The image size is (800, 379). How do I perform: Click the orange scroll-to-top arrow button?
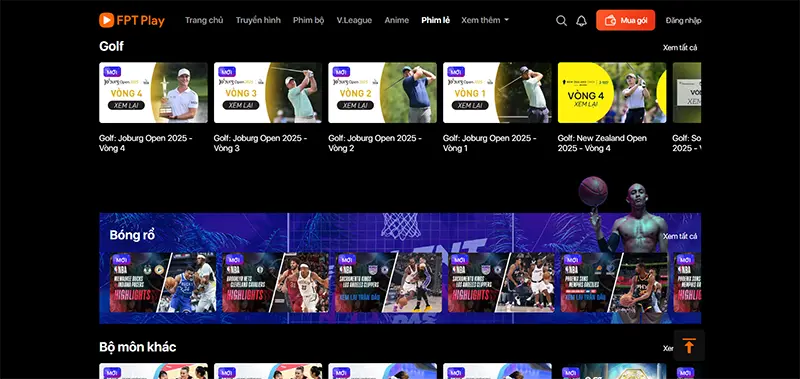point(689,345)
